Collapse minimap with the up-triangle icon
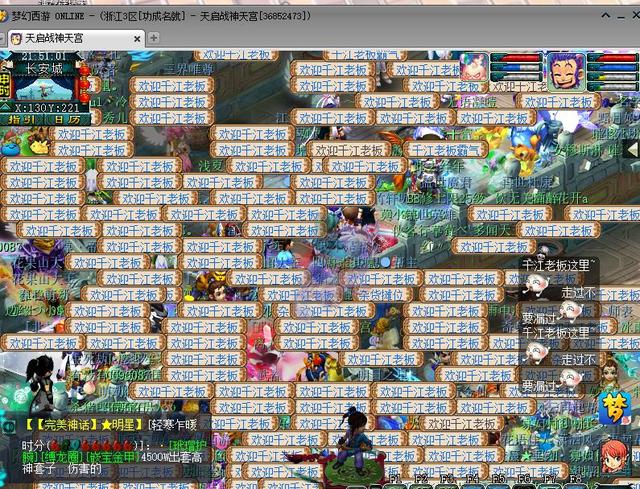The image size is (640, 489). [6, 107]
